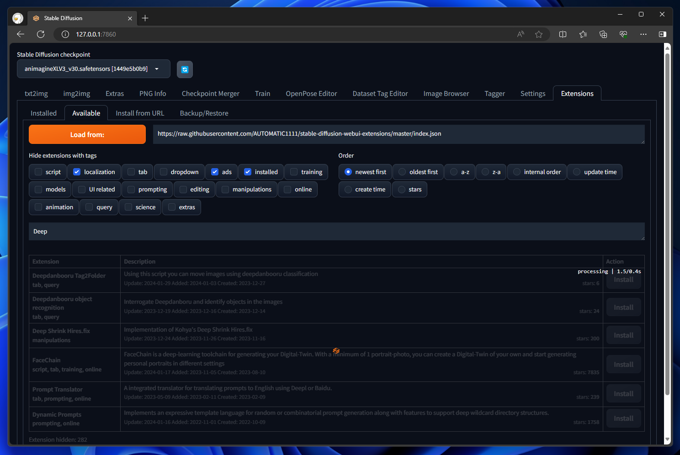Toggle the science tag checkbox
Image resolution: width=680 pixels, height=455 pixels.
coord(128,207)
